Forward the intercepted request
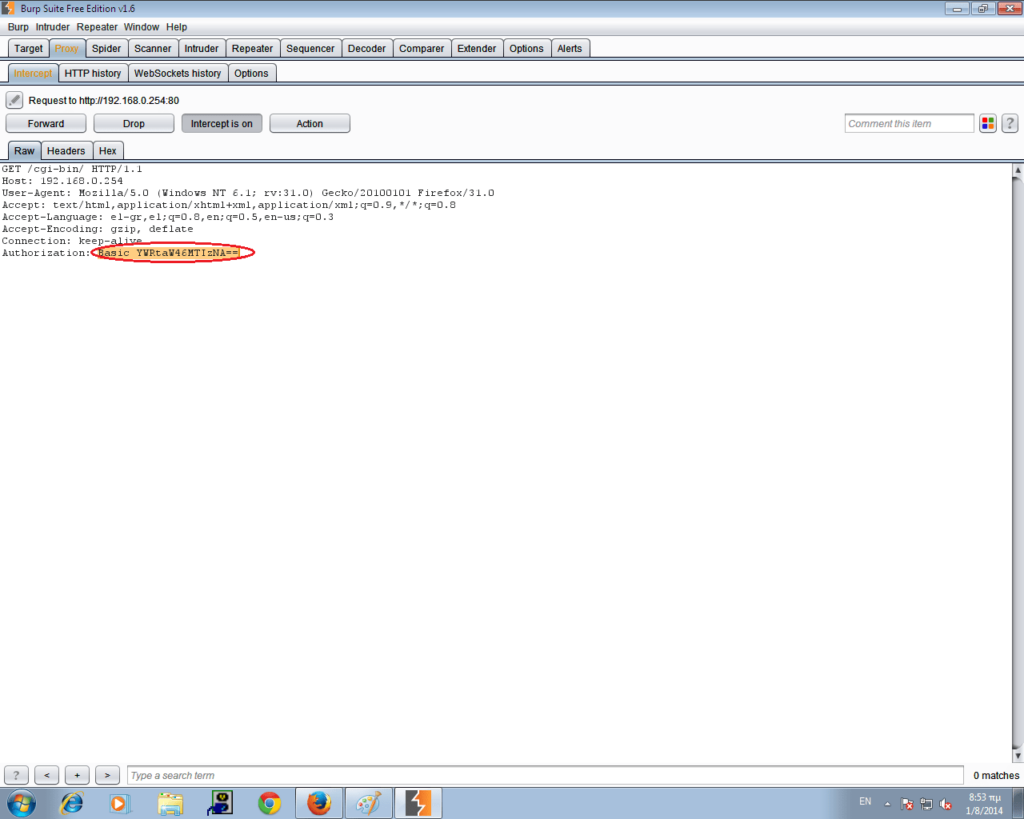 [x=46, y=123]
